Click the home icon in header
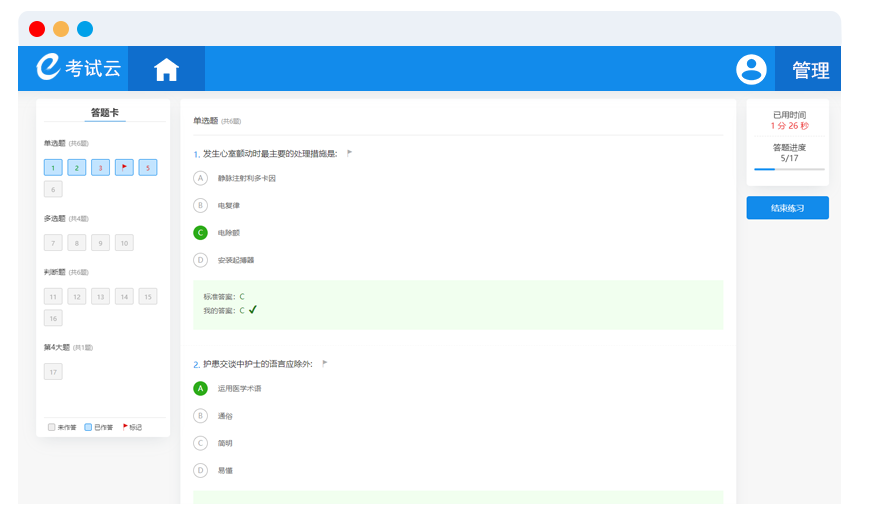This screenshot has width=871, height=516. coord(166,69)
